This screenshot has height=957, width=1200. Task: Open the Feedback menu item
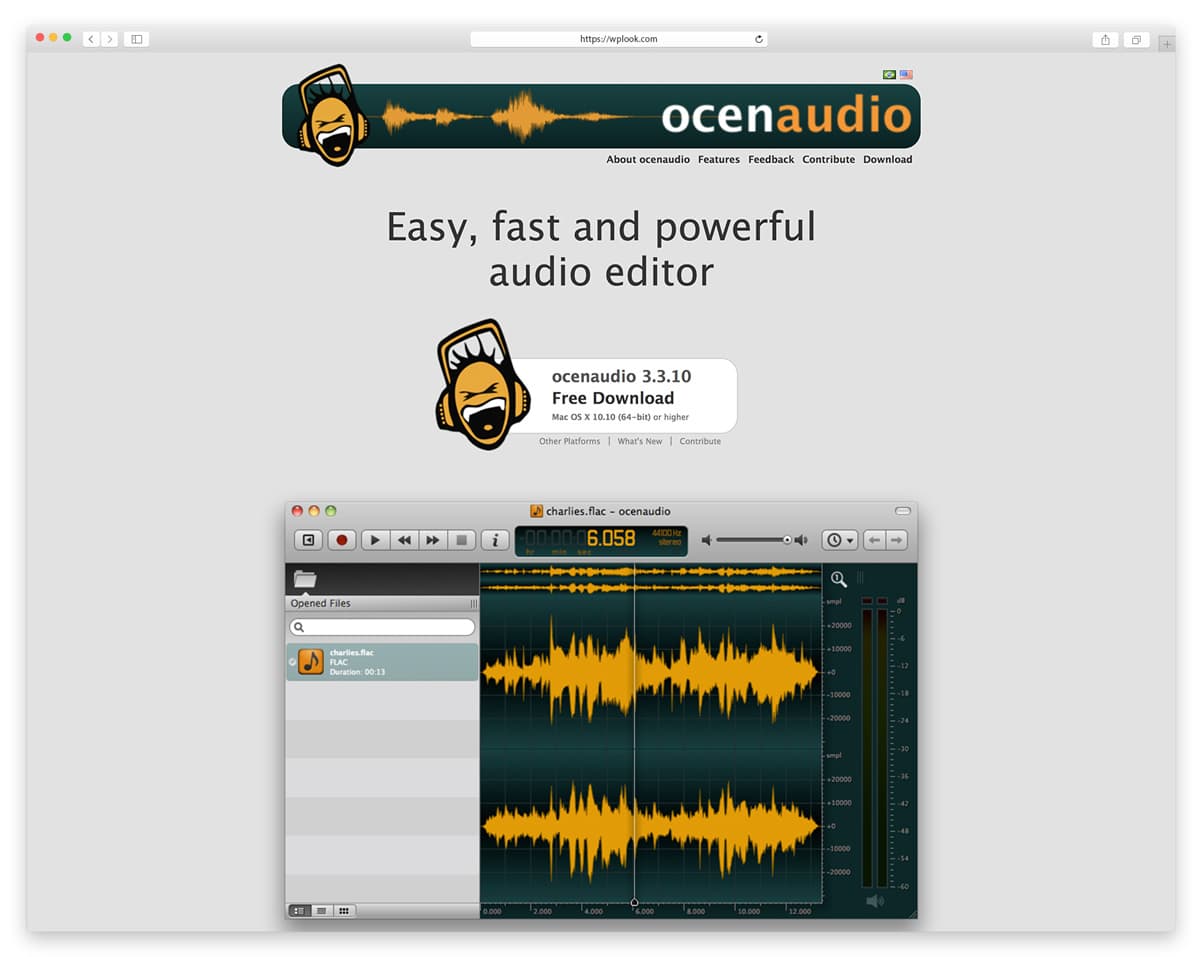(771, 159)
